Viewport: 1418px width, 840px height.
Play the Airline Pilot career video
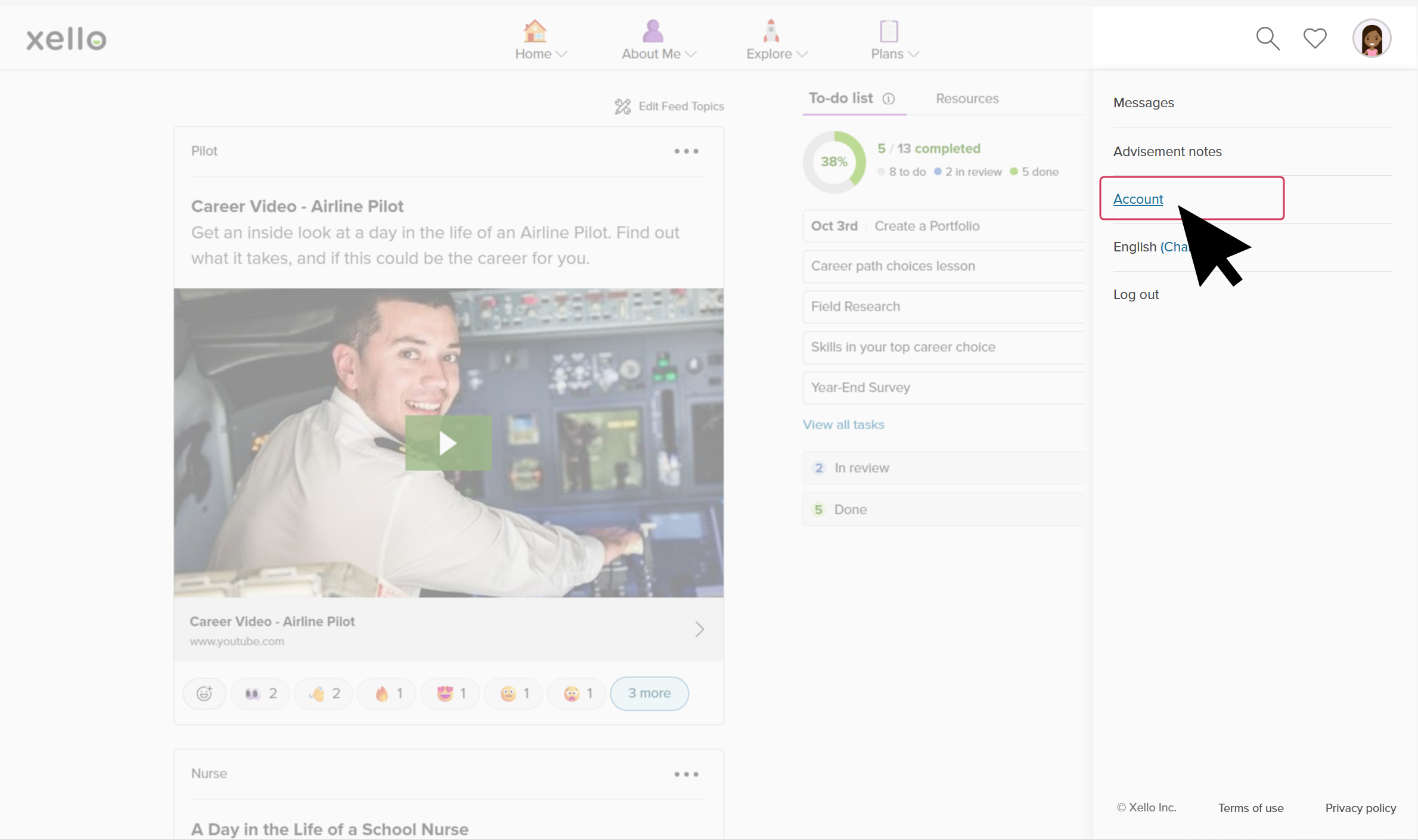tap(448, 442)
